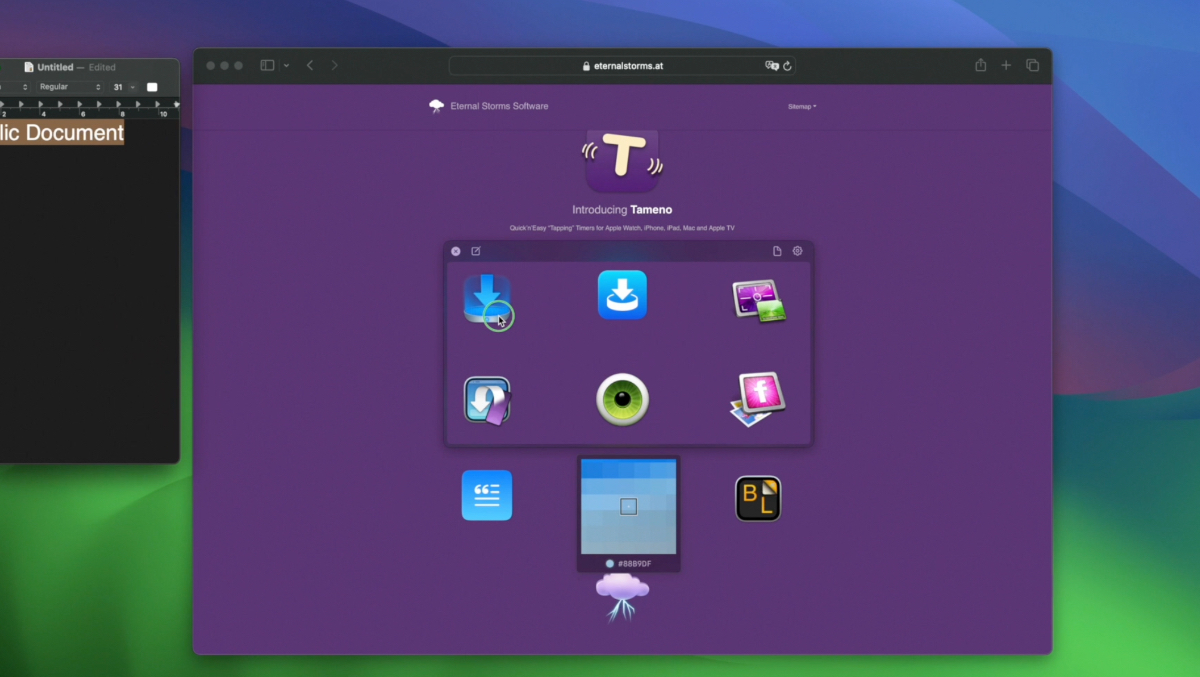Open the Sitemap dropdown menu
Screen dimensions: 1200x677
[x=801, y=106]
